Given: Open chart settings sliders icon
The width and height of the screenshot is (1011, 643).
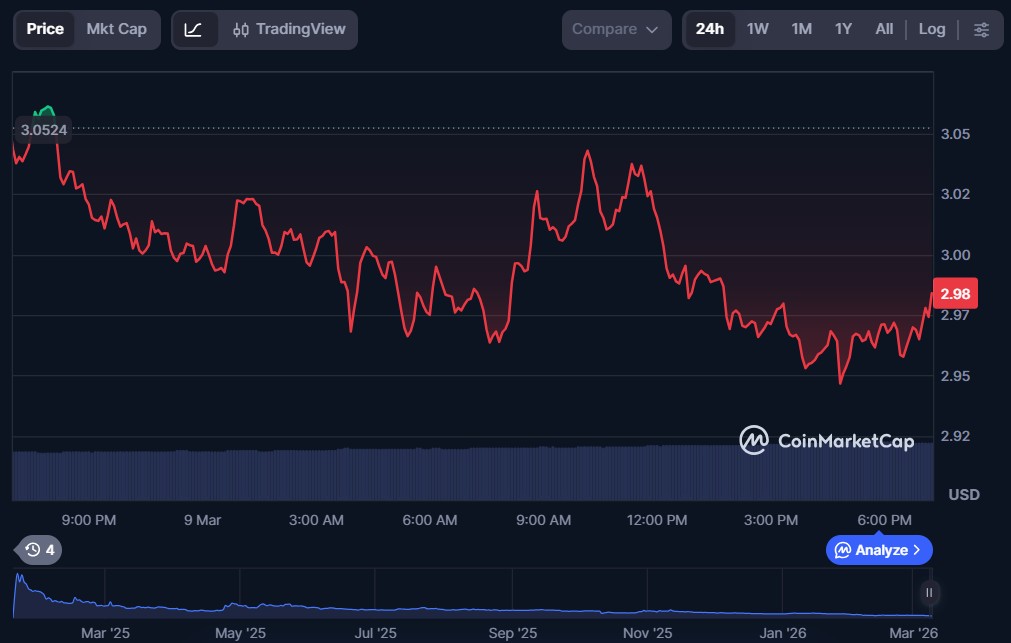Looking at the screenshot, I should pos(981,30).
